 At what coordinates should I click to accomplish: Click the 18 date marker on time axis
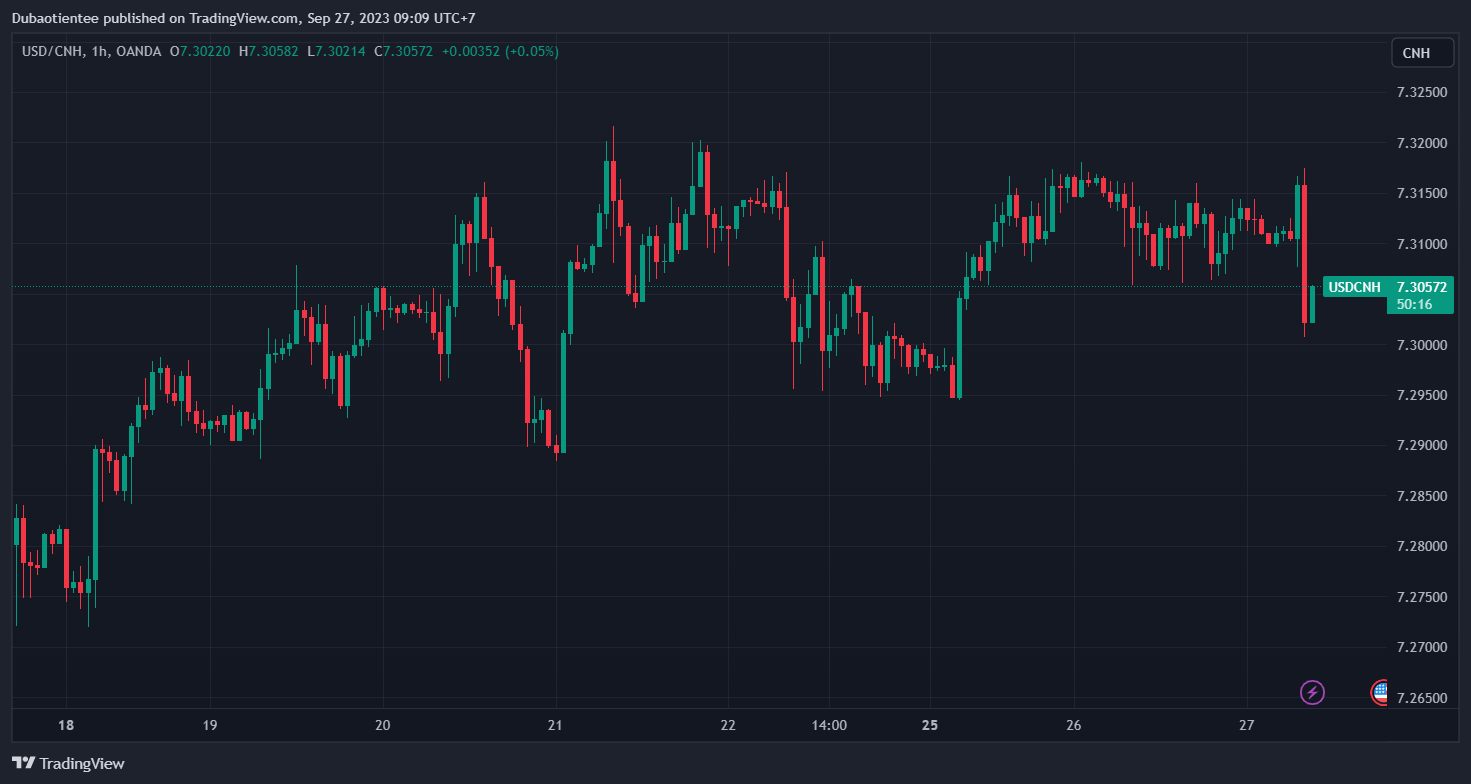coord(66,725)
